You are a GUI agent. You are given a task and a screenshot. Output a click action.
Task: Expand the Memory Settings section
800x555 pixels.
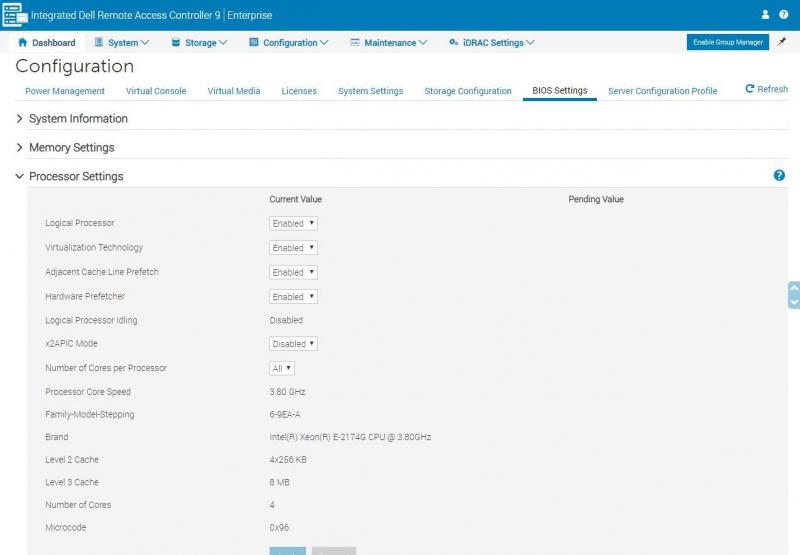[65, 147]
